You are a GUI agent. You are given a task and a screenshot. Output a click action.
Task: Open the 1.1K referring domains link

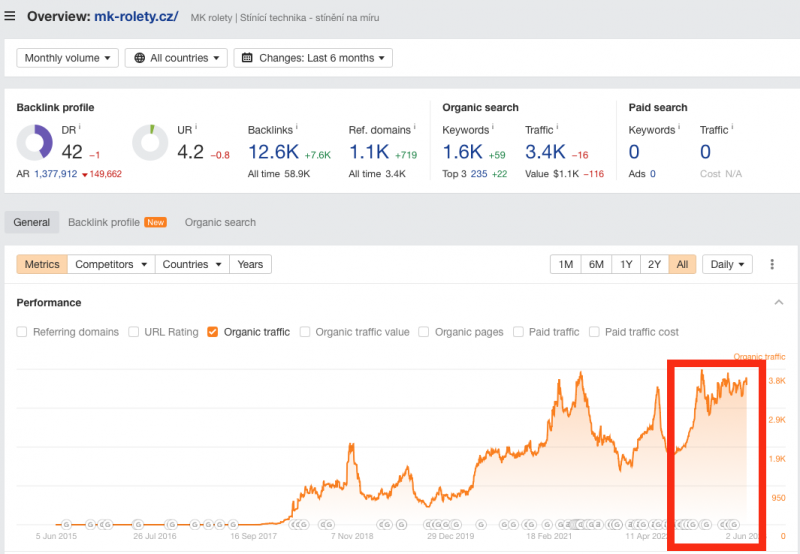pos(369,152)
